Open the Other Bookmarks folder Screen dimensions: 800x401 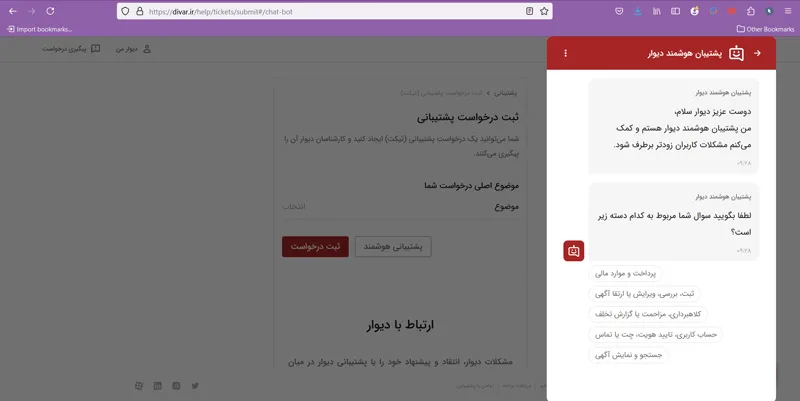point(765,29)
